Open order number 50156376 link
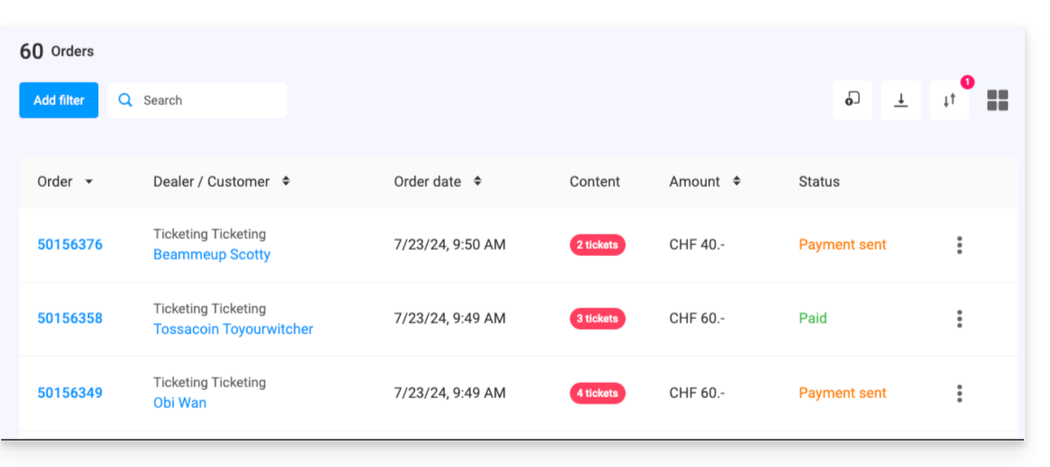 [70, 245]
